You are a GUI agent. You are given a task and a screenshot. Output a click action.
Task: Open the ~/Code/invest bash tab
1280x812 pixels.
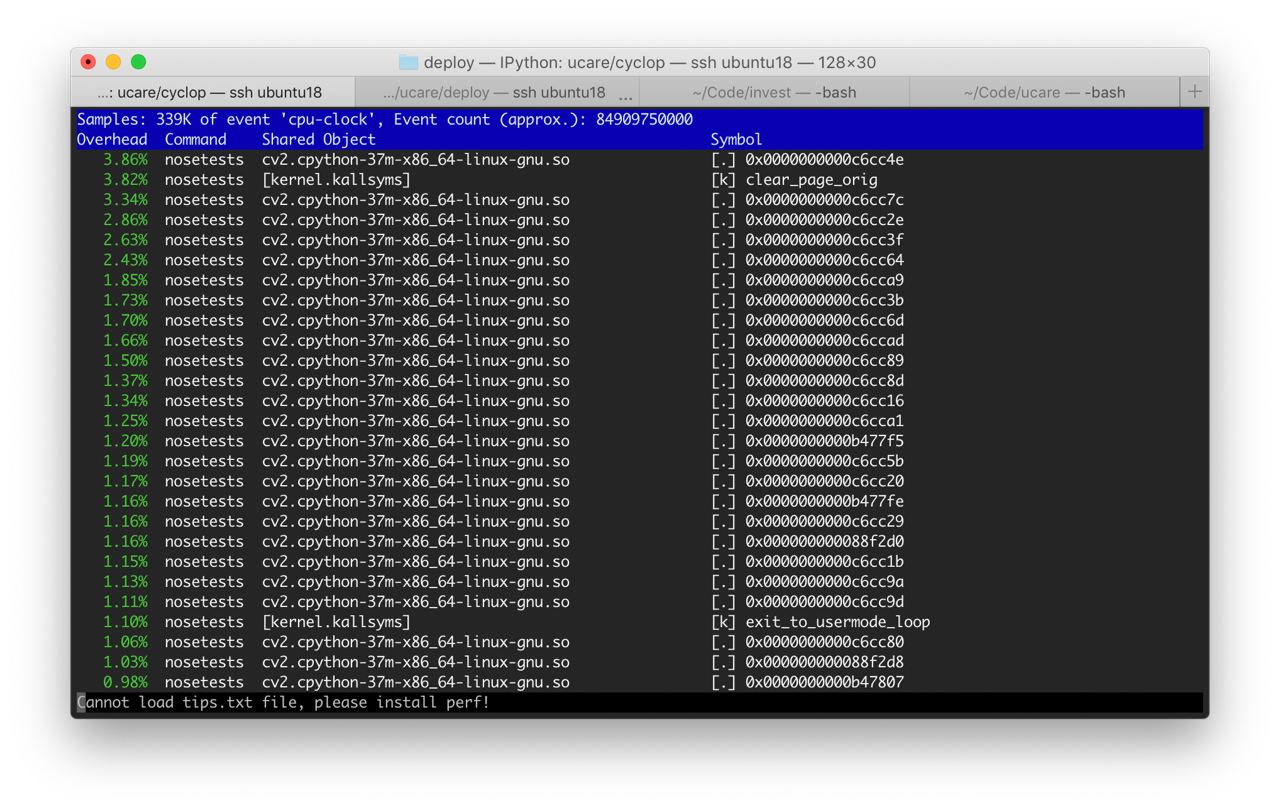[774, 92]
